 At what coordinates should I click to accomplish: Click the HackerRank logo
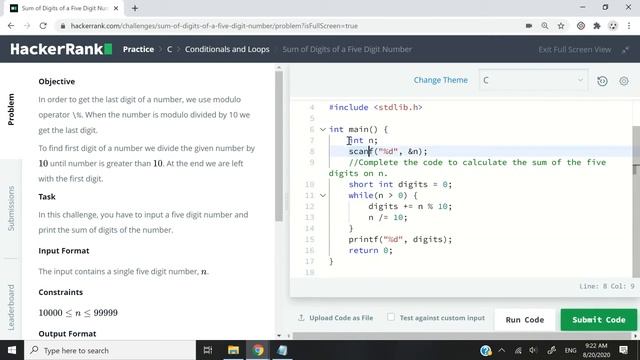[61, 49]
